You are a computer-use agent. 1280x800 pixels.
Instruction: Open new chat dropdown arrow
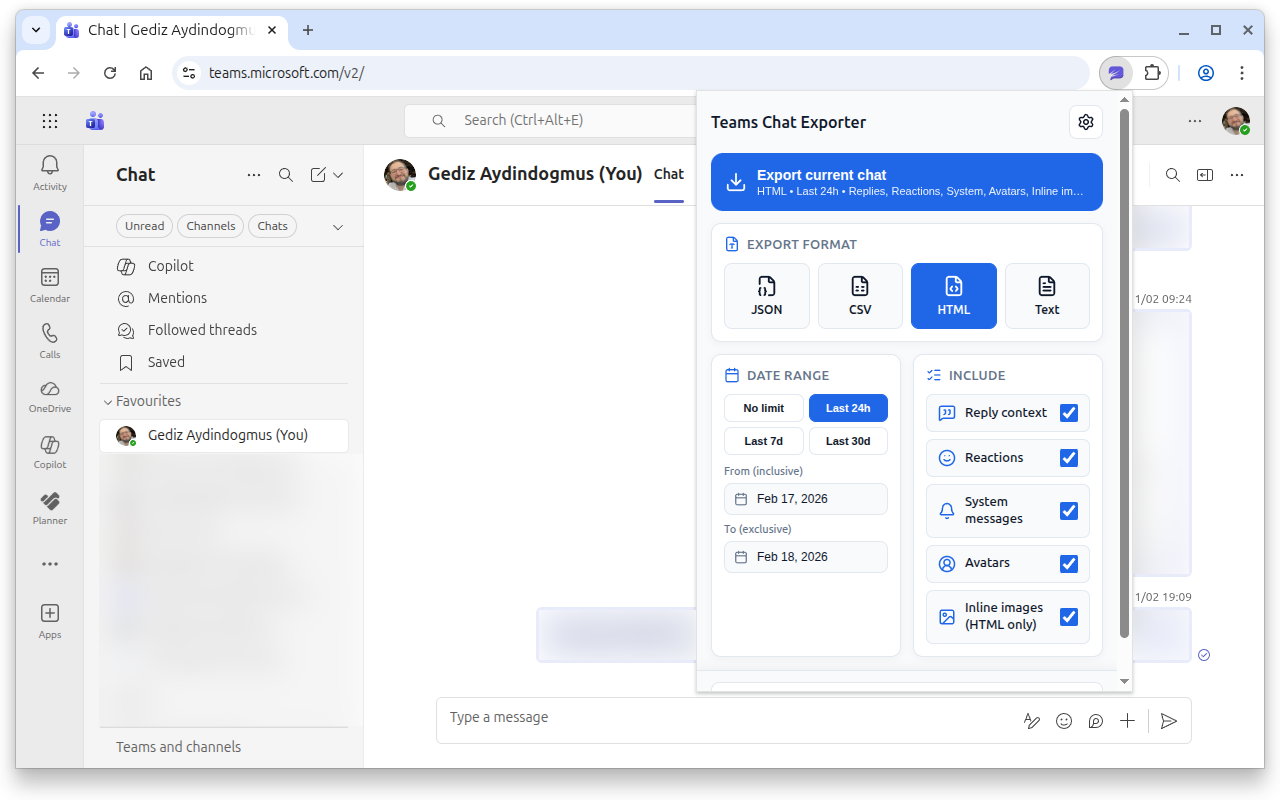338,175
